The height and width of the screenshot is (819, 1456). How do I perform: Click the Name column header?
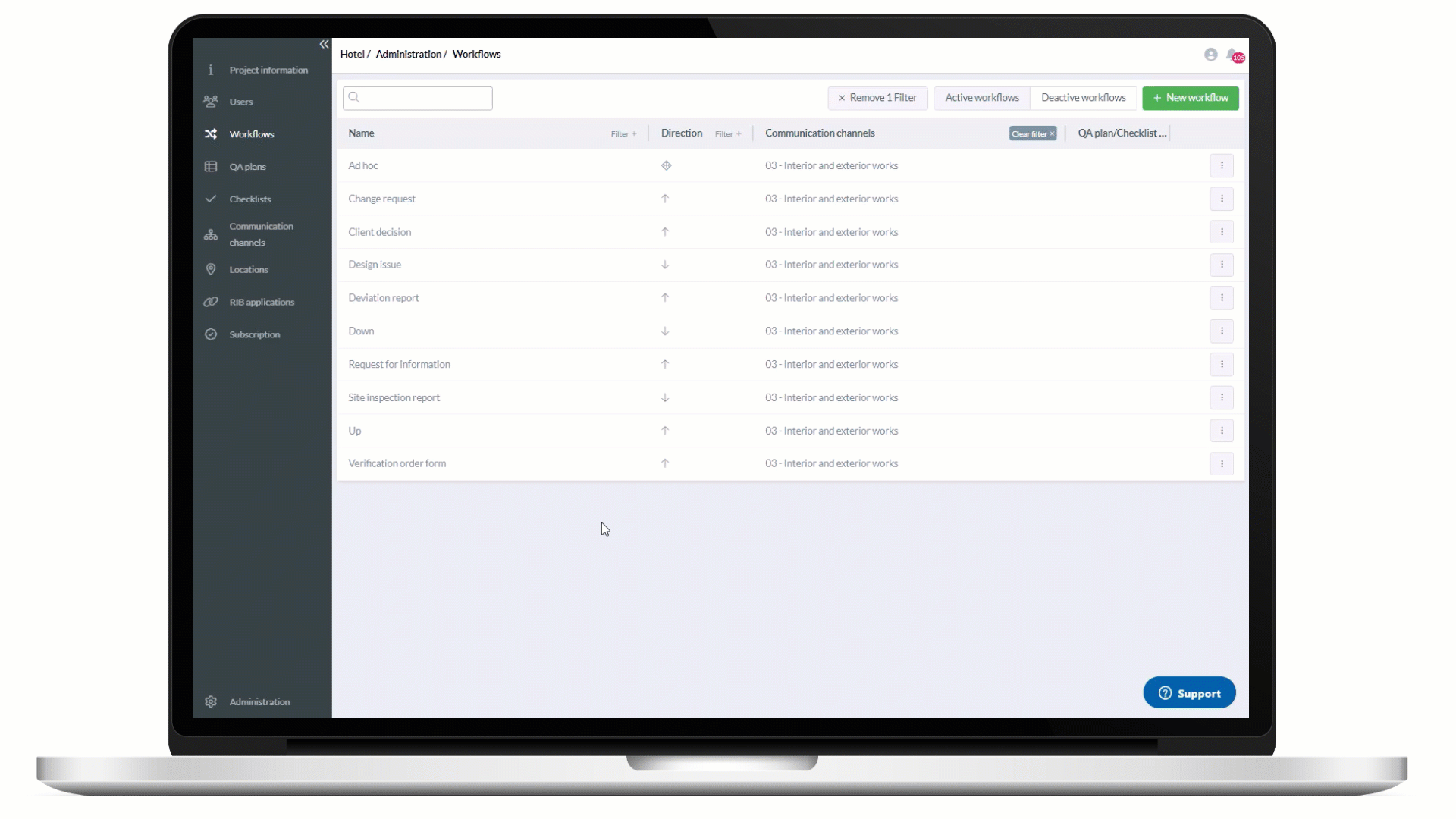(x=362, y=133)
